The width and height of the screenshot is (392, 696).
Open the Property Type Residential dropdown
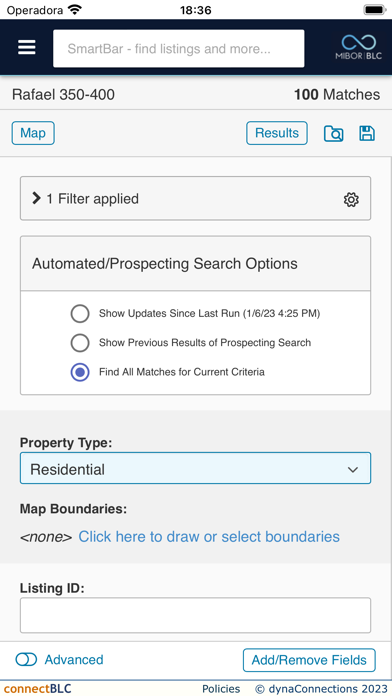195,468
